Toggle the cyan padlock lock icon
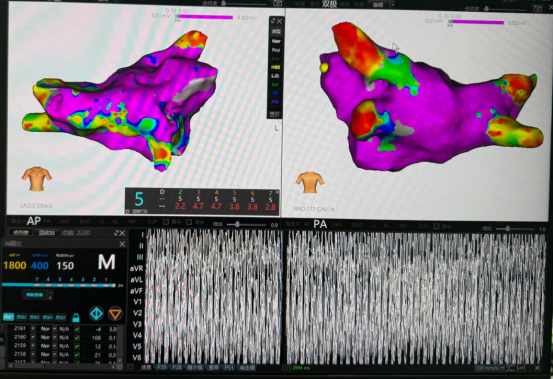Screen dimensions: 553x379 (x=76, y=317)
